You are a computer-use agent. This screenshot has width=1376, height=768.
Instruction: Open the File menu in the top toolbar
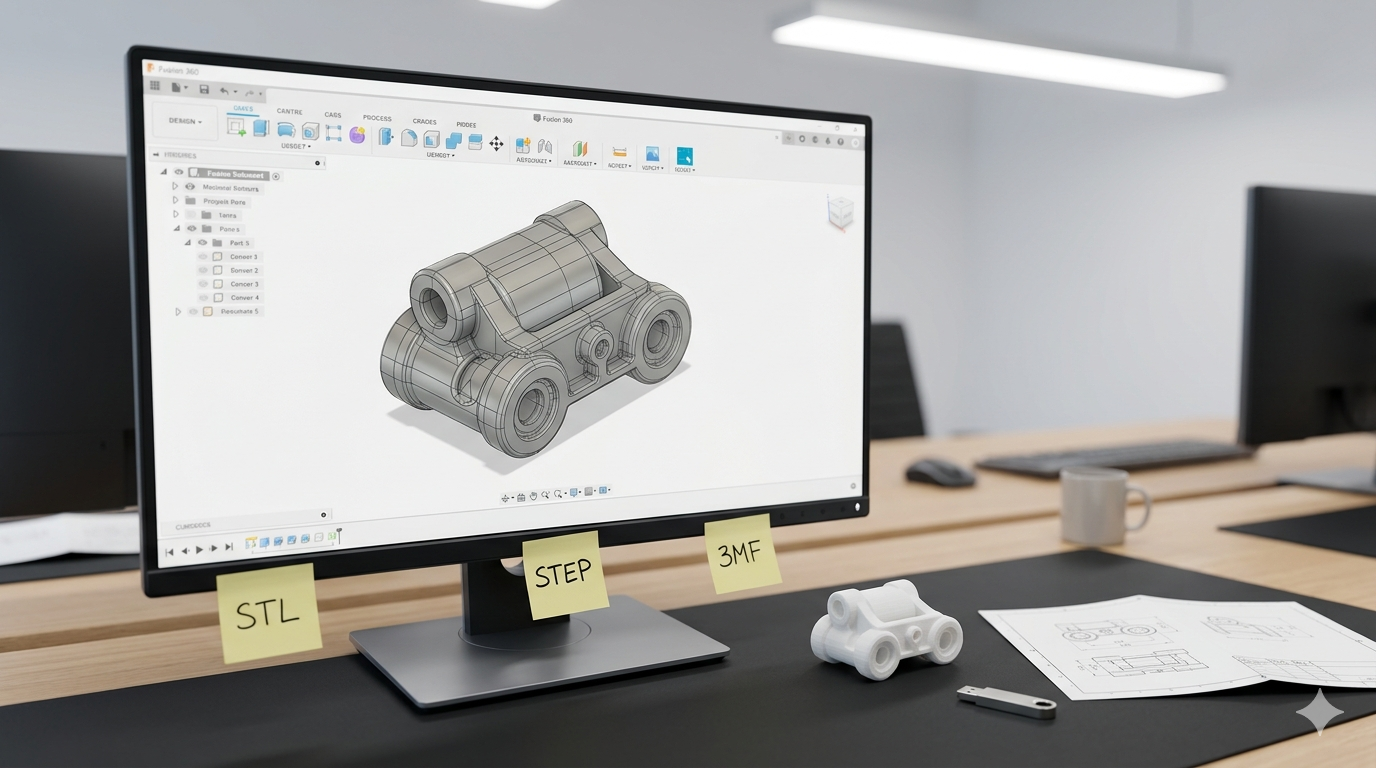tap(177, 87)
